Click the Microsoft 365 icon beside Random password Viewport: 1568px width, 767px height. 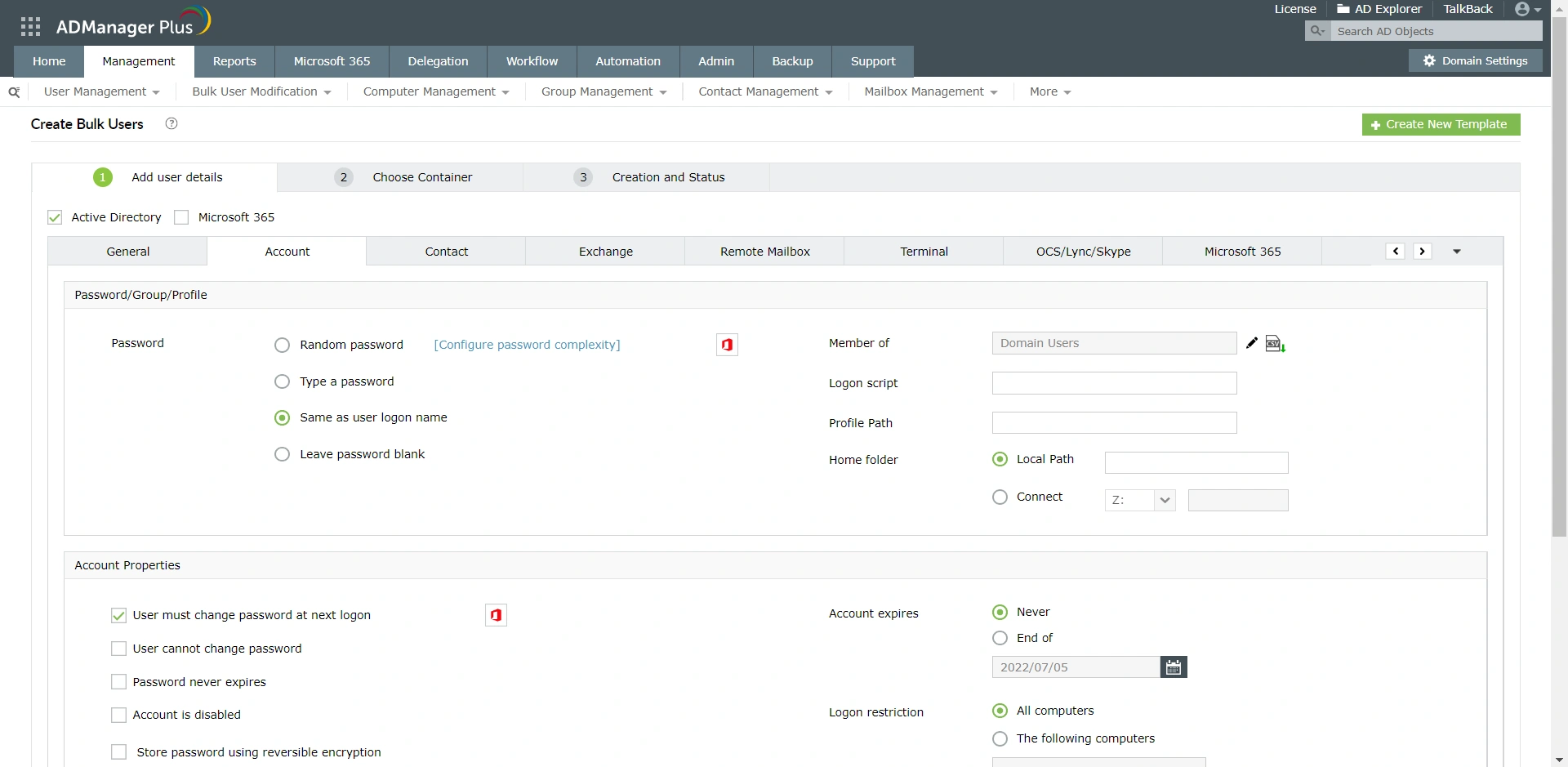(726, 344)
